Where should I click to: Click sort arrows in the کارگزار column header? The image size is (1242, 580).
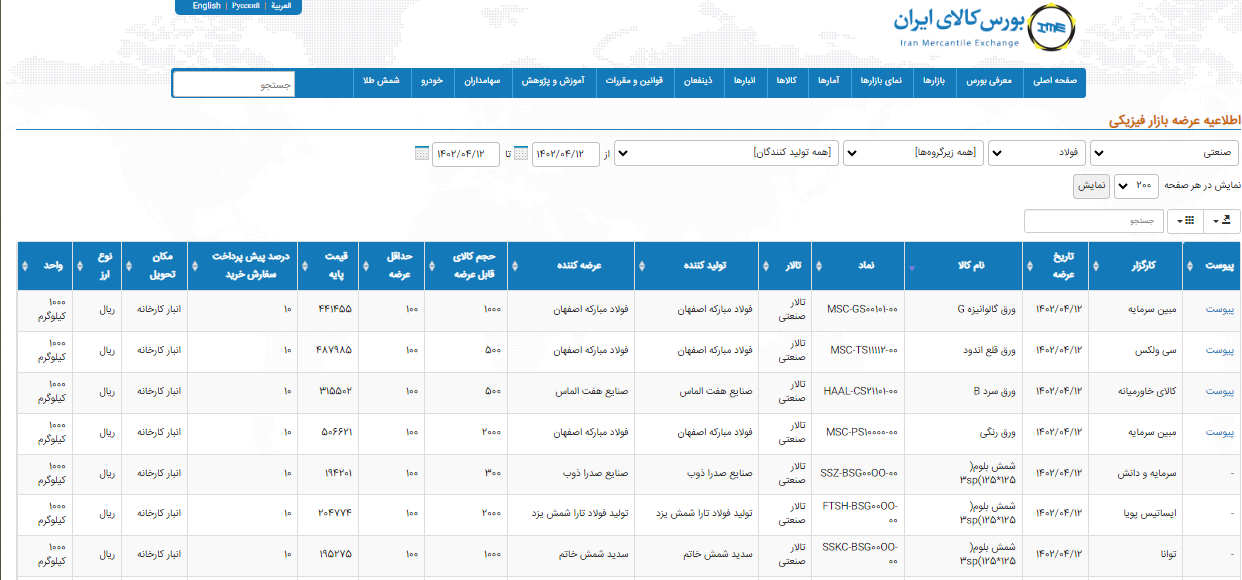pos(1096,266)
